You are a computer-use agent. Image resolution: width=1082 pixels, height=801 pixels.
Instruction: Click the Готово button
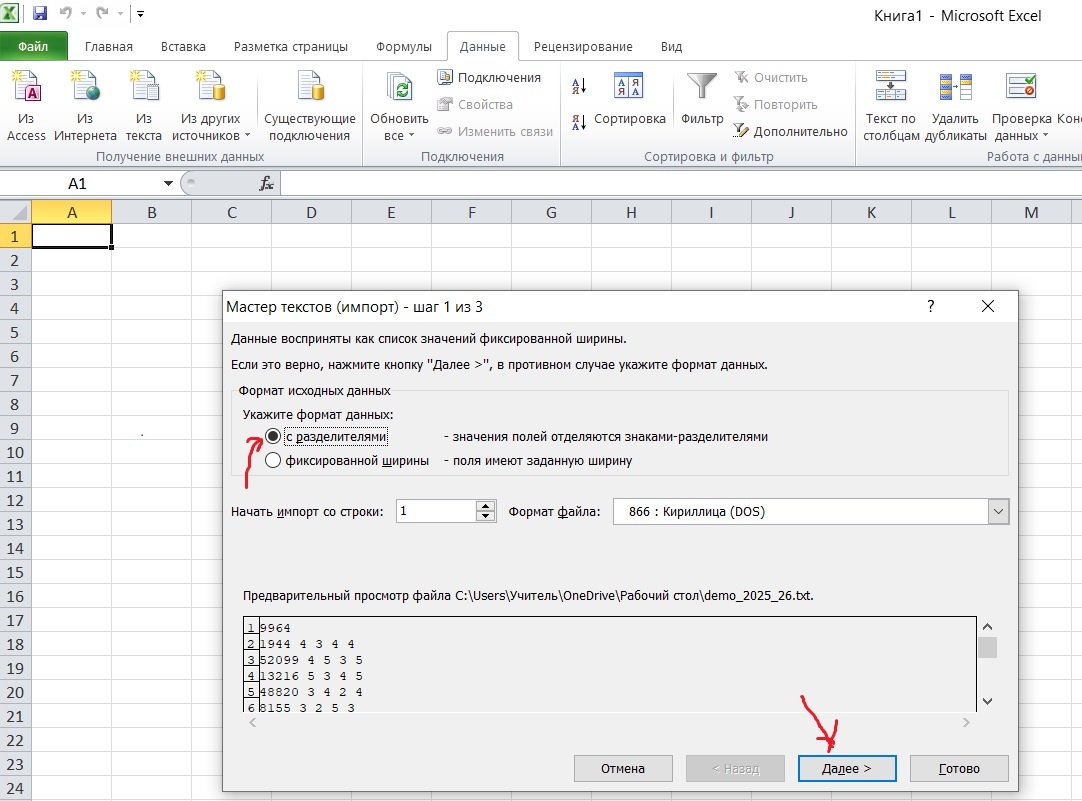pos(959,768)
